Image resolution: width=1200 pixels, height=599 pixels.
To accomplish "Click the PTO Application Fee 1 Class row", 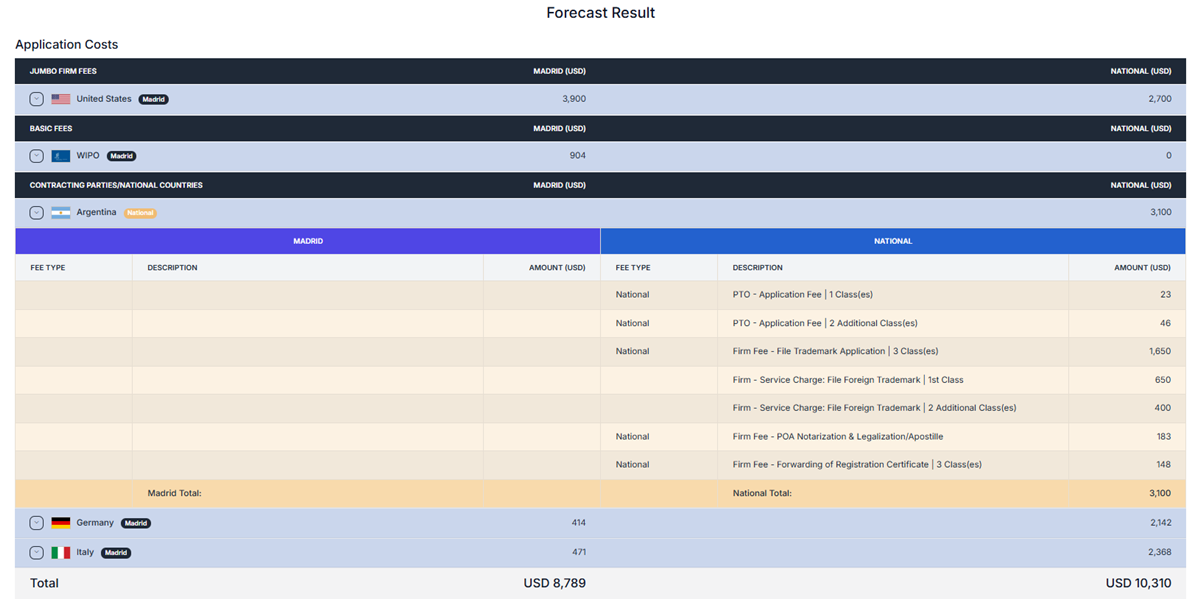I will 788,295.
